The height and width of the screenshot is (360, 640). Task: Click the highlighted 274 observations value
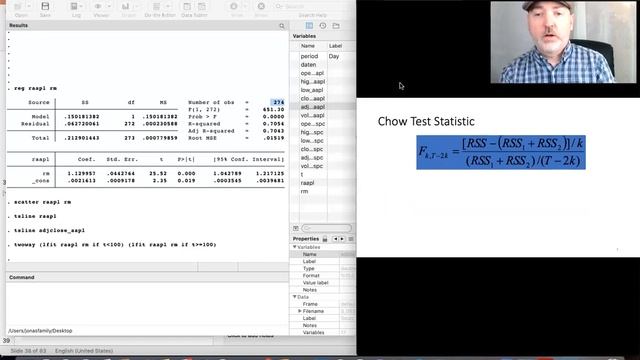click(x=278, y=102)
